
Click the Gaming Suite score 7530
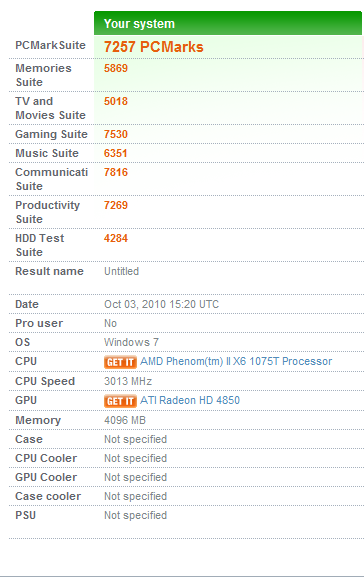tap(116, 134)
